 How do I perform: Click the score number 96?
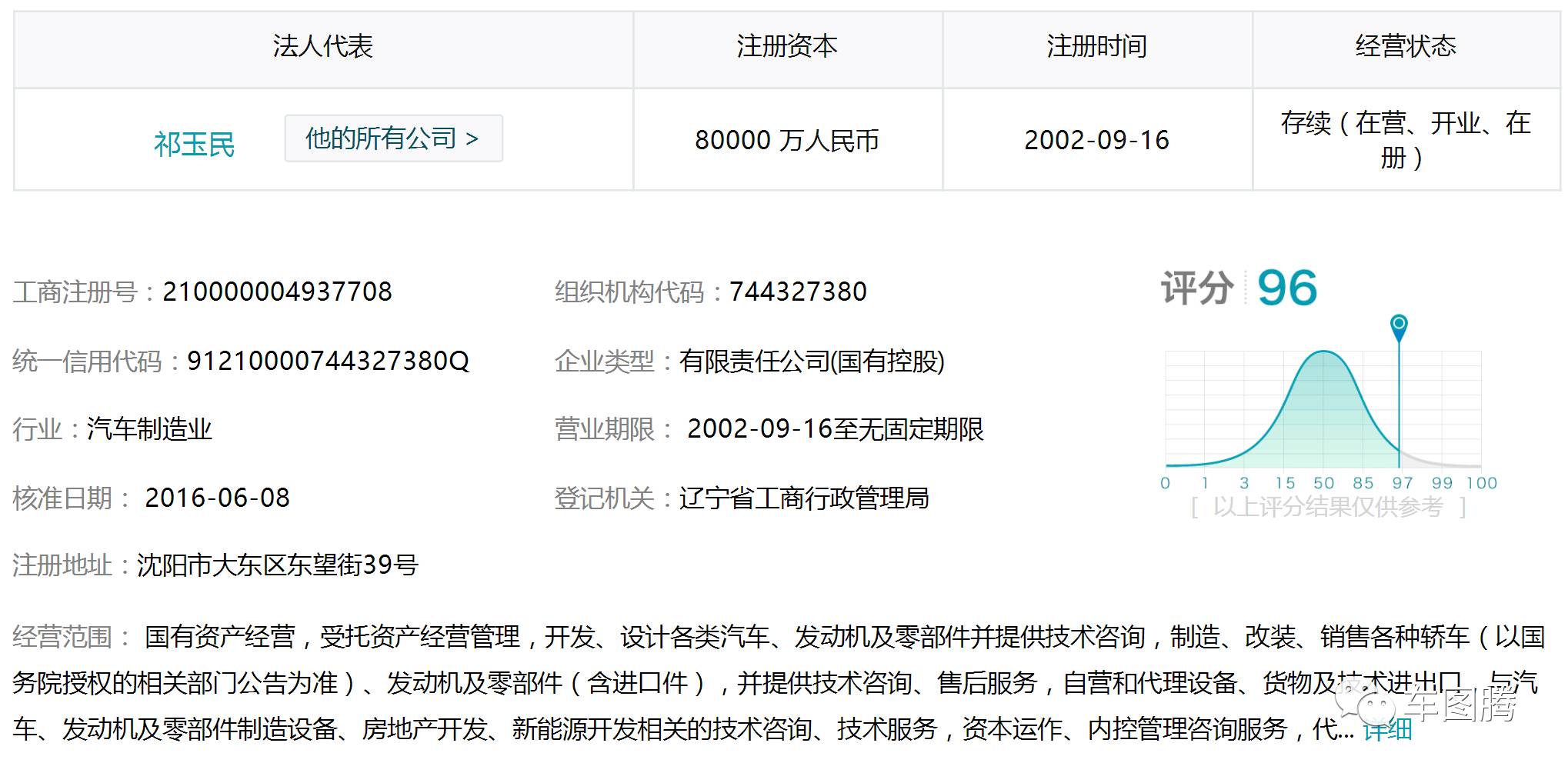coord(1287,288)
